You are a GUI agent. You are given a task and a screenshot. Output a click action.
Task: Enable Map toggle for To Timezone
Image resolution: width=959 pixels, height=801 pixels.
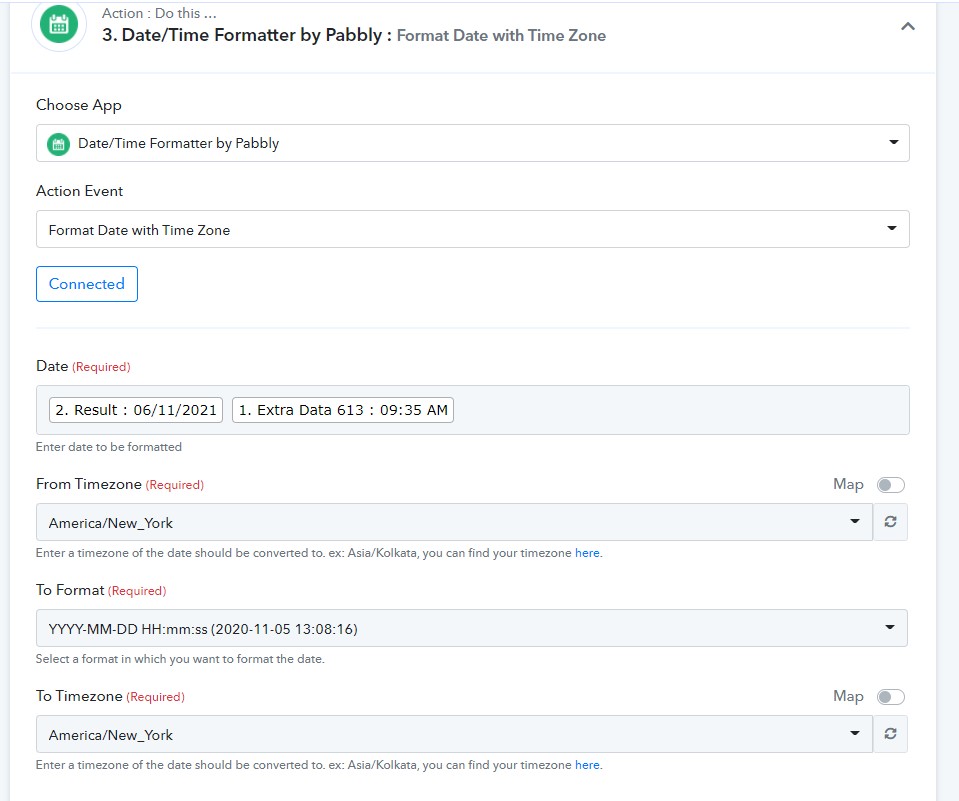[890, 697]
